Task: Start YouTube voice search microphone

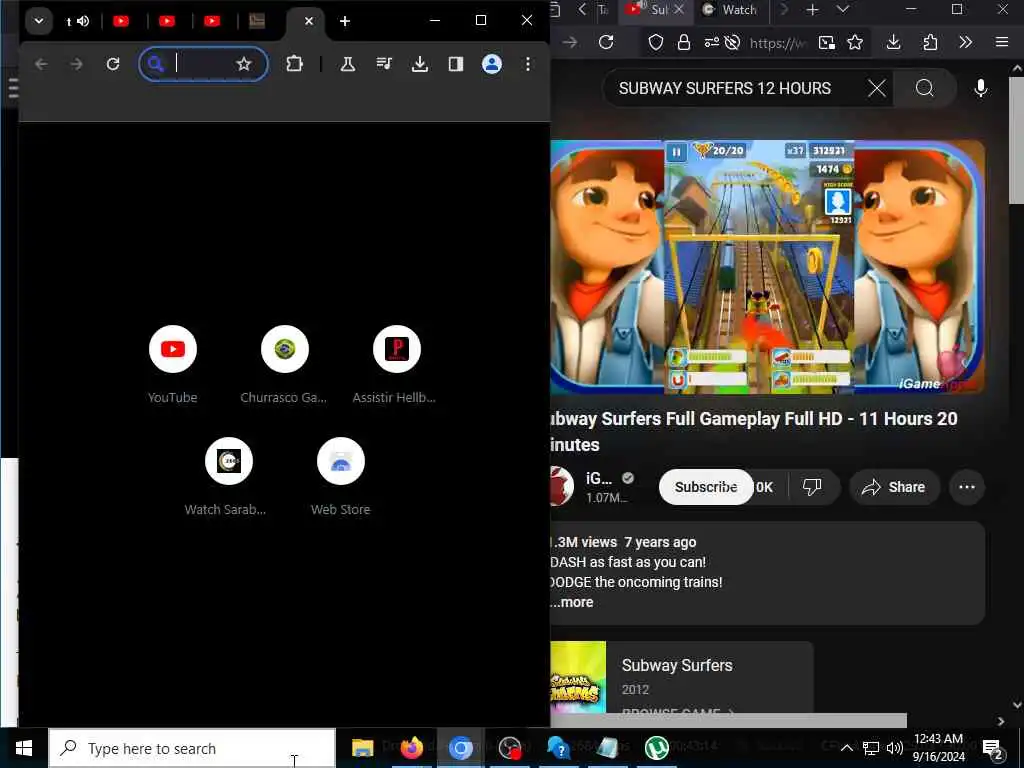Action: (x=981, y=88)
